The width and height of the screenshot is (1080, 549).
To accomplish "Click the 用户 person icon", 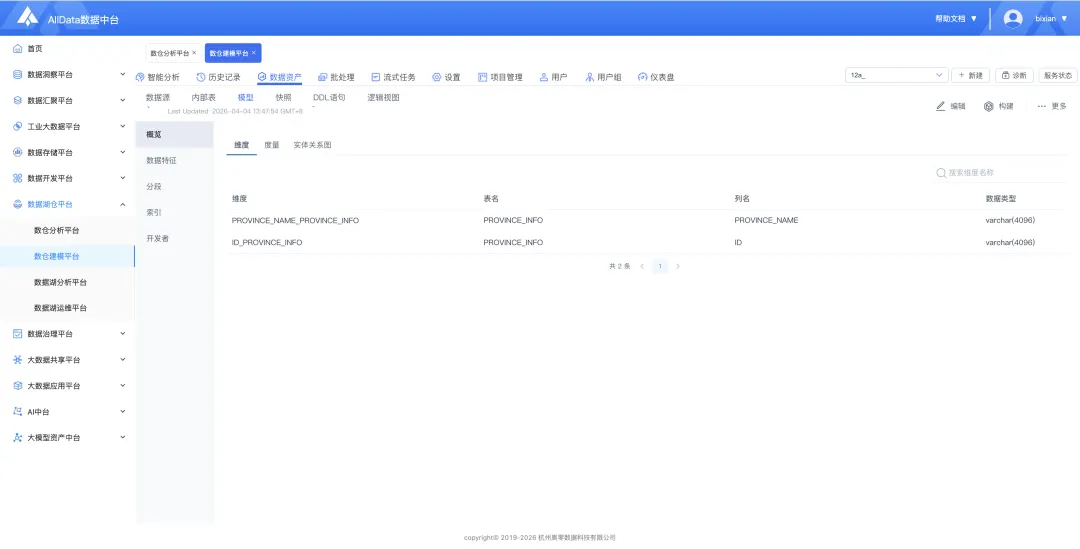I will [543, 77].
